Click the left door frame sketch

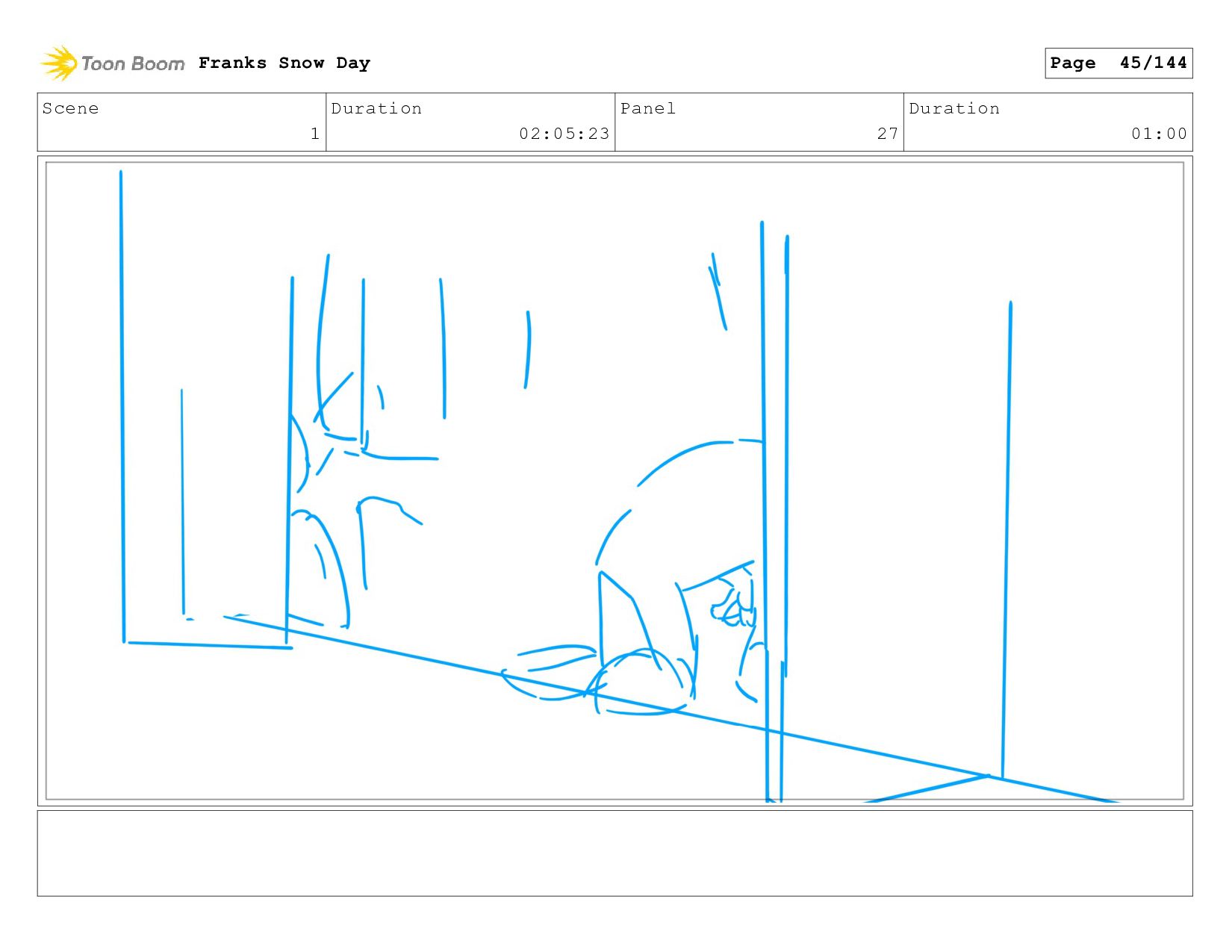[206, 411]
